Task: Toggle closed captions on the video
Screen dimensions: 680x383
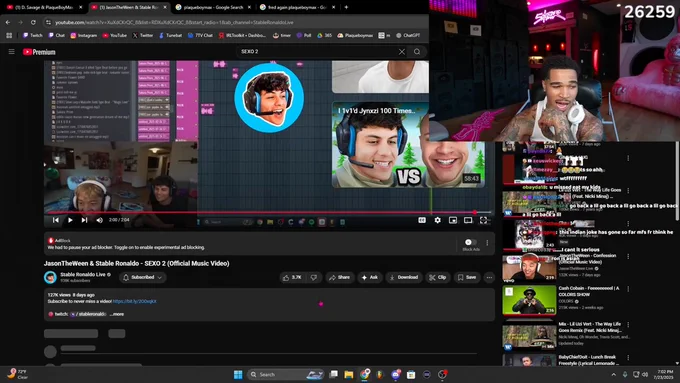Action: (x=422, y=220)
